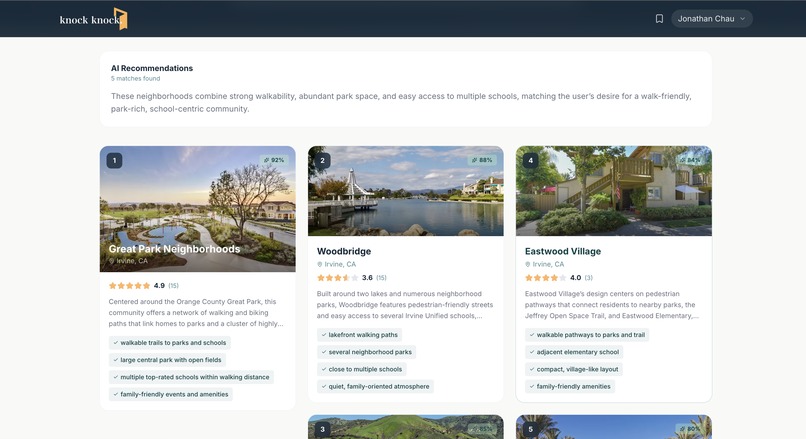806x439 pixels.
Task: Click 'several neighborhood parks' tag
Action: [367, 352]
